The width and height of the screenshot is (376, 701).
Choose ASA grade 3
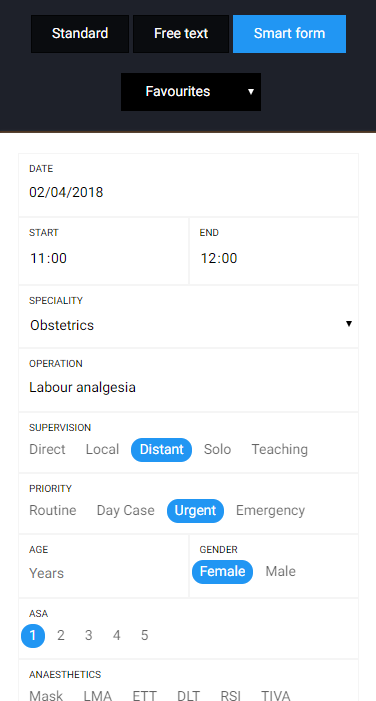[x=89, y=635]
